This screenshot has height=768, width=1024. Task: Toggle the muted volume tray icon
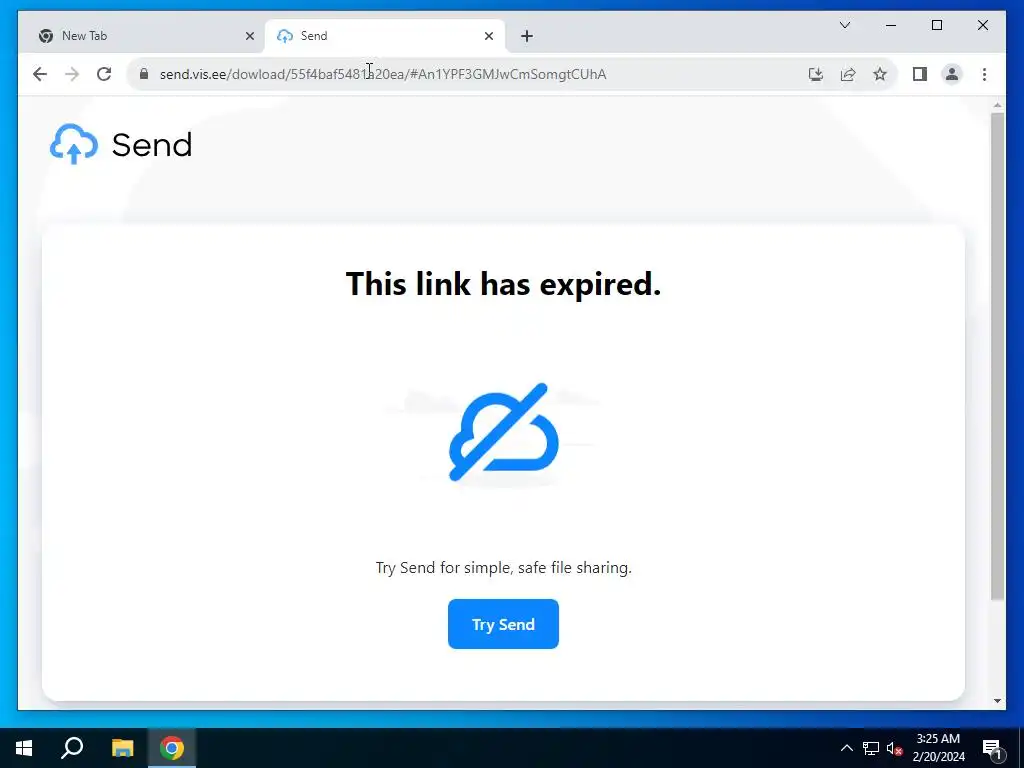[894, 748]
